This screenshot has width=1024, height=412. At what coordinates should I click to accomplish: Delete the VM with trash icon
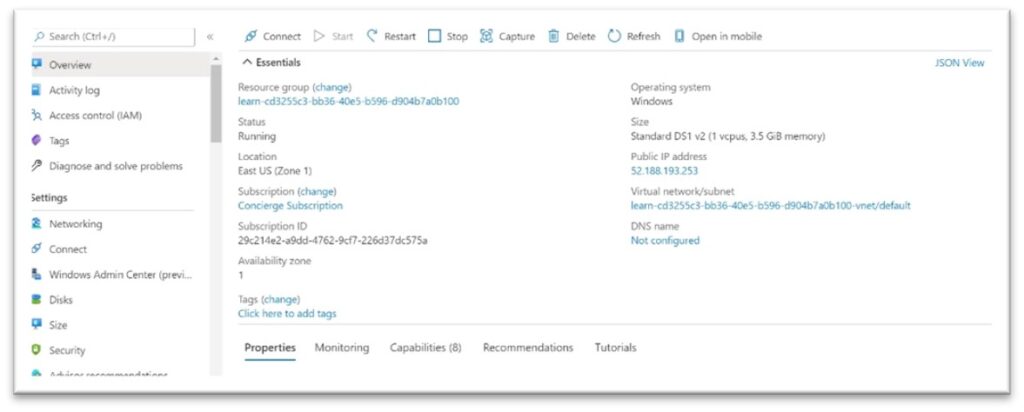point(554,37)
